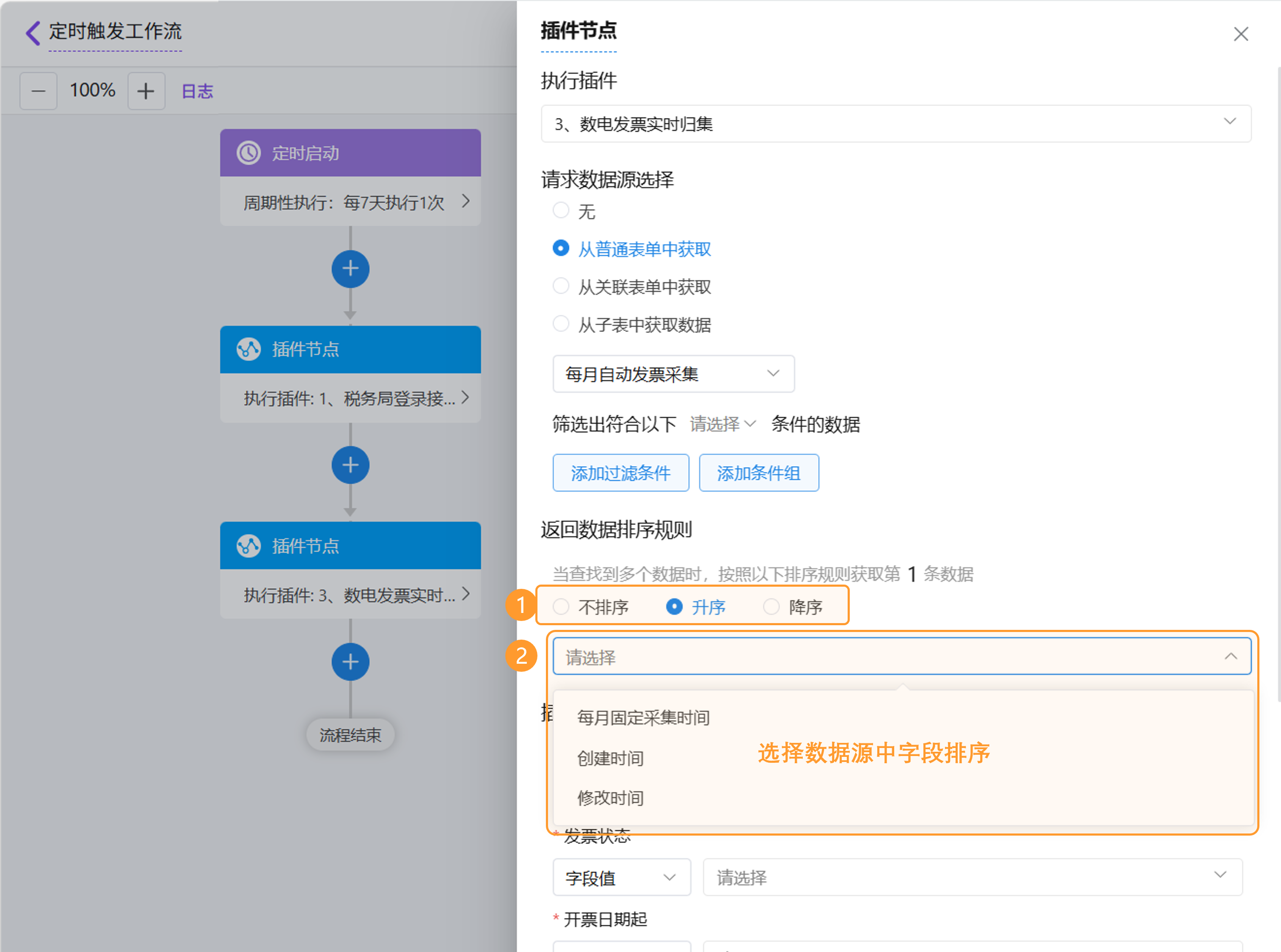Zoom in with the plus button

click(x=146, y=91)
